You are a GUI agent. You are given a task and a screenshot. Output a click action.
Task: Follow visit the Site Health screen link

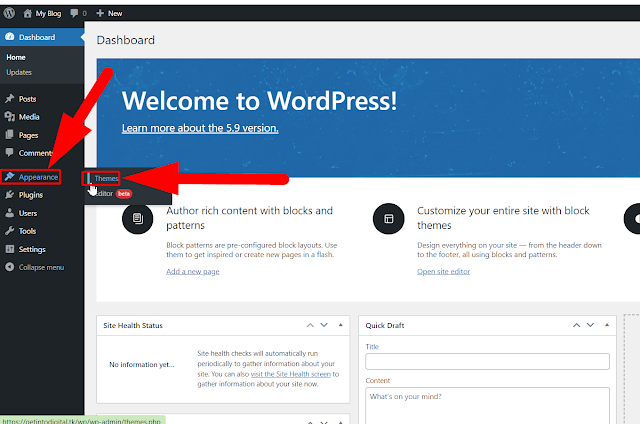click(291, 374)
